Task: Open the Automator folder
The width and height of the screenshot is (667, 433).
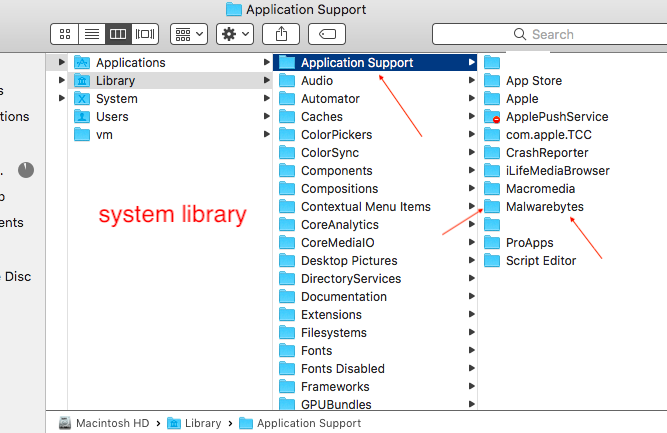Action: coord(375,99)
